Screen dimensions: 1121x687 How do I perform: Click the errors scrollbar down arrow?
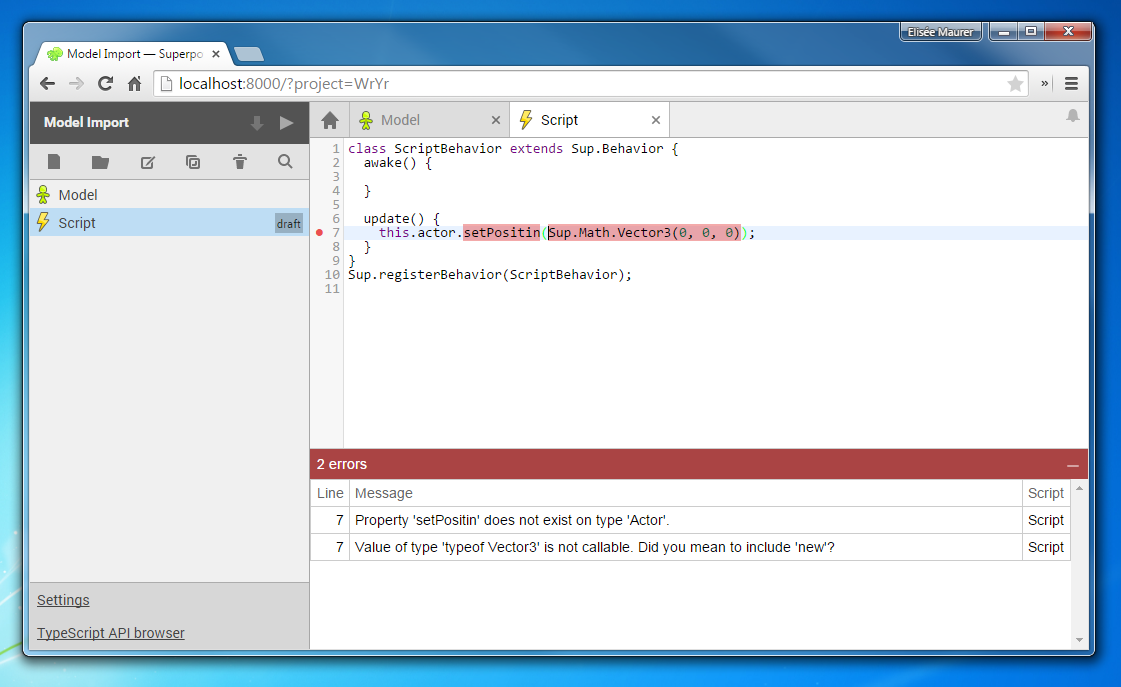[1080, 640]
